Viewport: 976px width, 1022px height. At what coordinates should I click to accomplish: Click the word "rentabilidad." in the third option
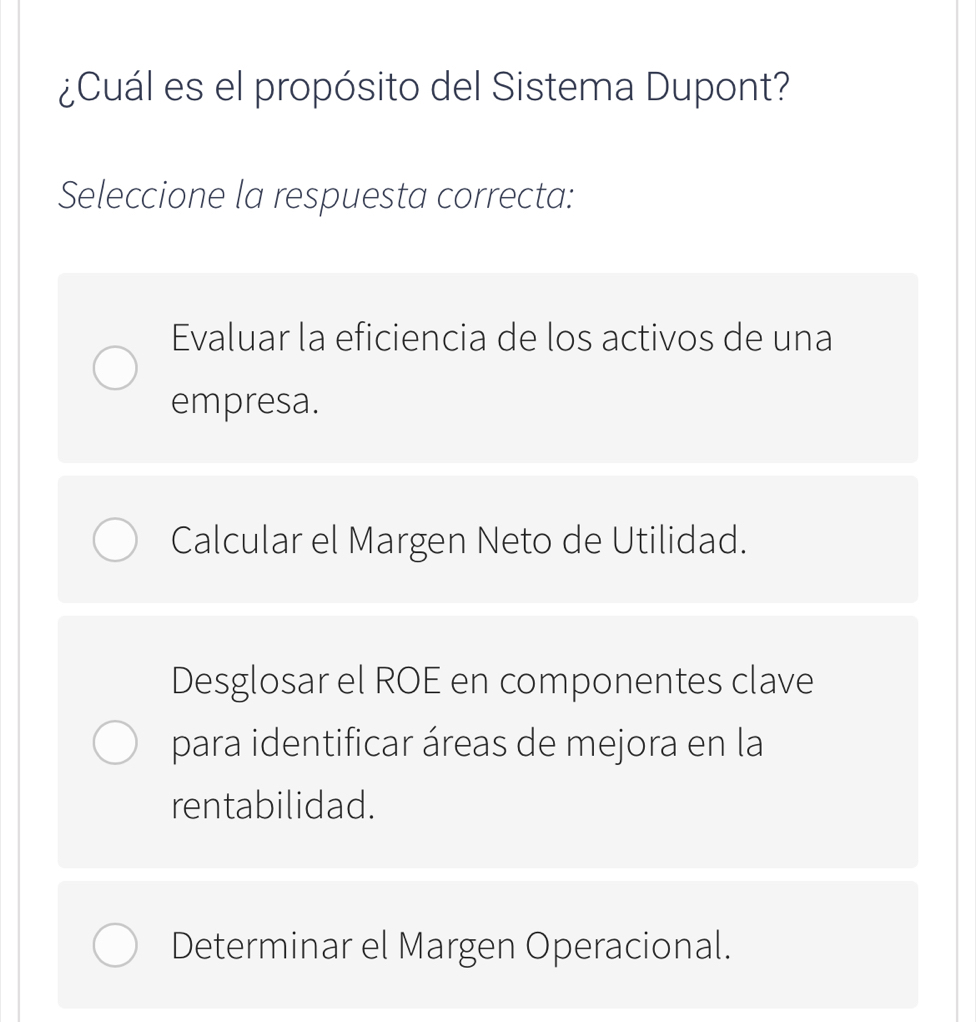coord(273,804)
